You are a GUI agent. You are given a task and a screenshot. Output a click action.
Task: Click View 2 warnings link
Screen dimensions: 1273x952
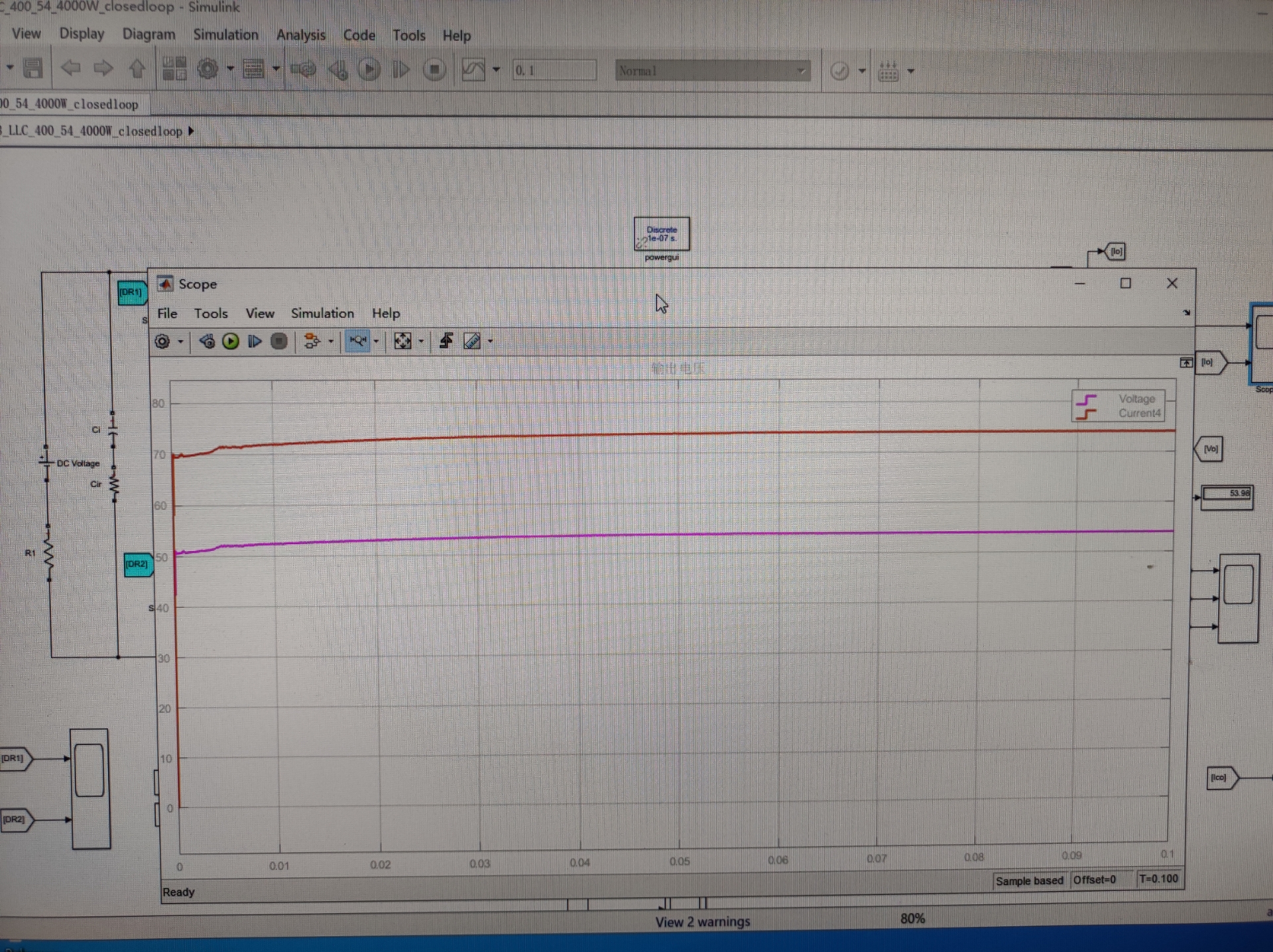pyautogui.click(x=702, y=922)
